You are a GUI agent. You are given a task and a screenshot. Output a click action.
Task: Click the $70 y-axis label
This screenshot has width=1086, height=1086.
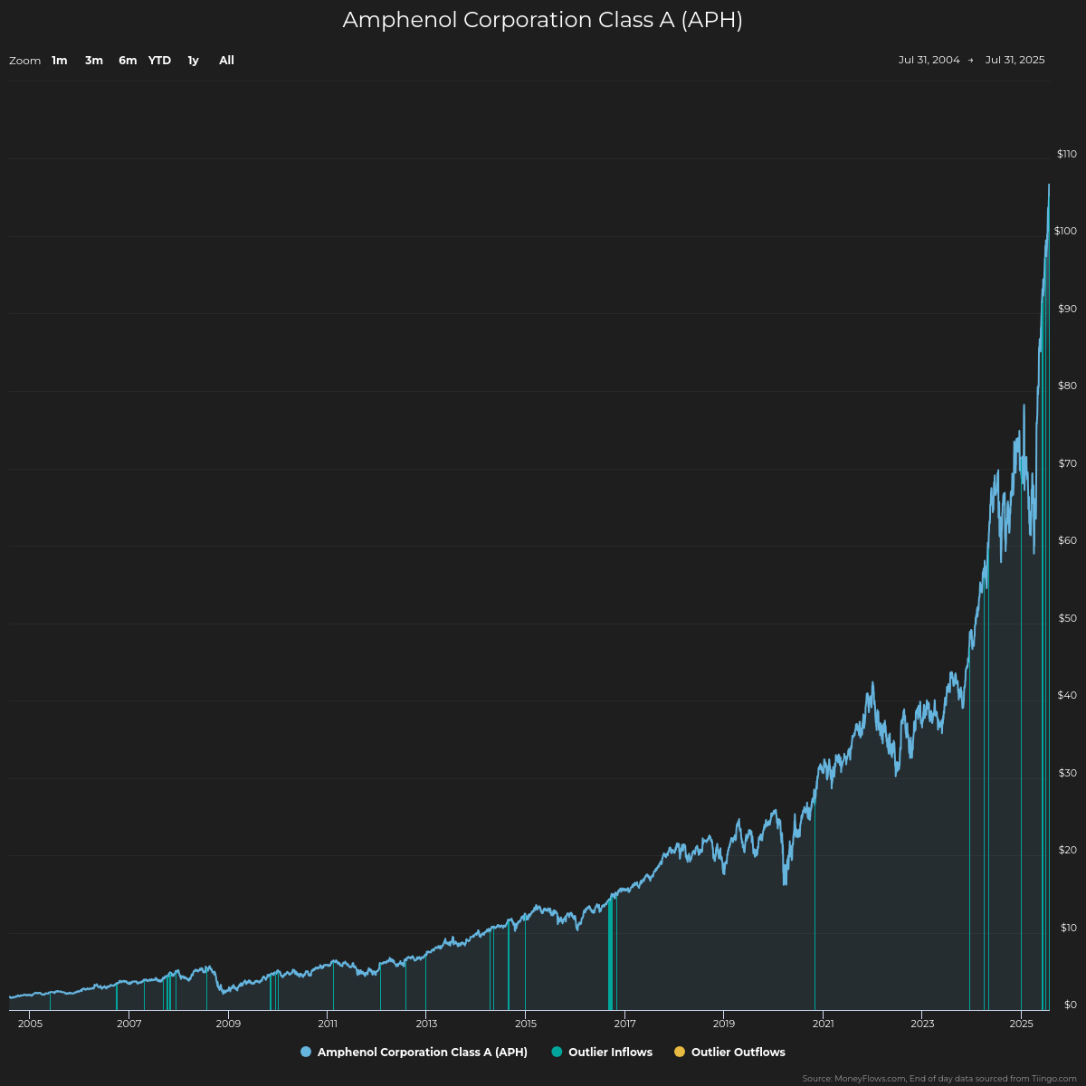(1067, 463)
